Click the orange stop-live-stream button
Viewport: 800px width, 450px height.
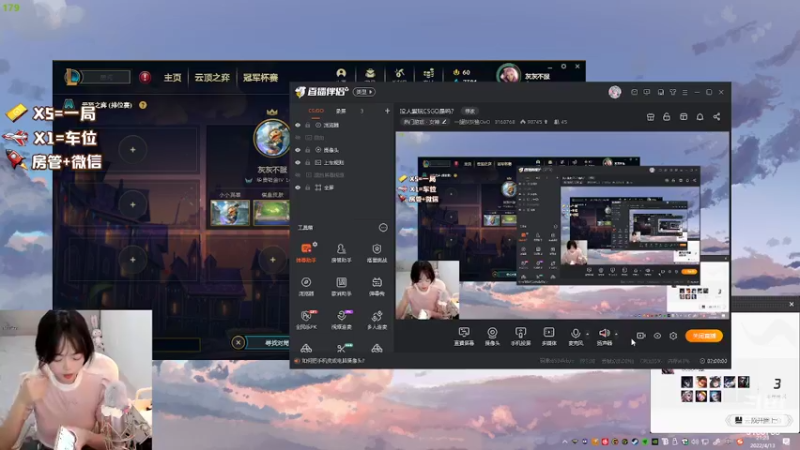[704, 336]
